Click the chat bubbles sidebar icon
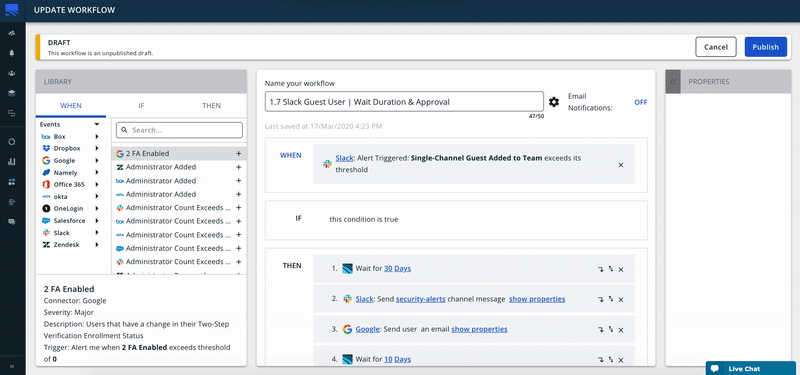The height and width of the screenshot is (375, 800). (12, 221)
